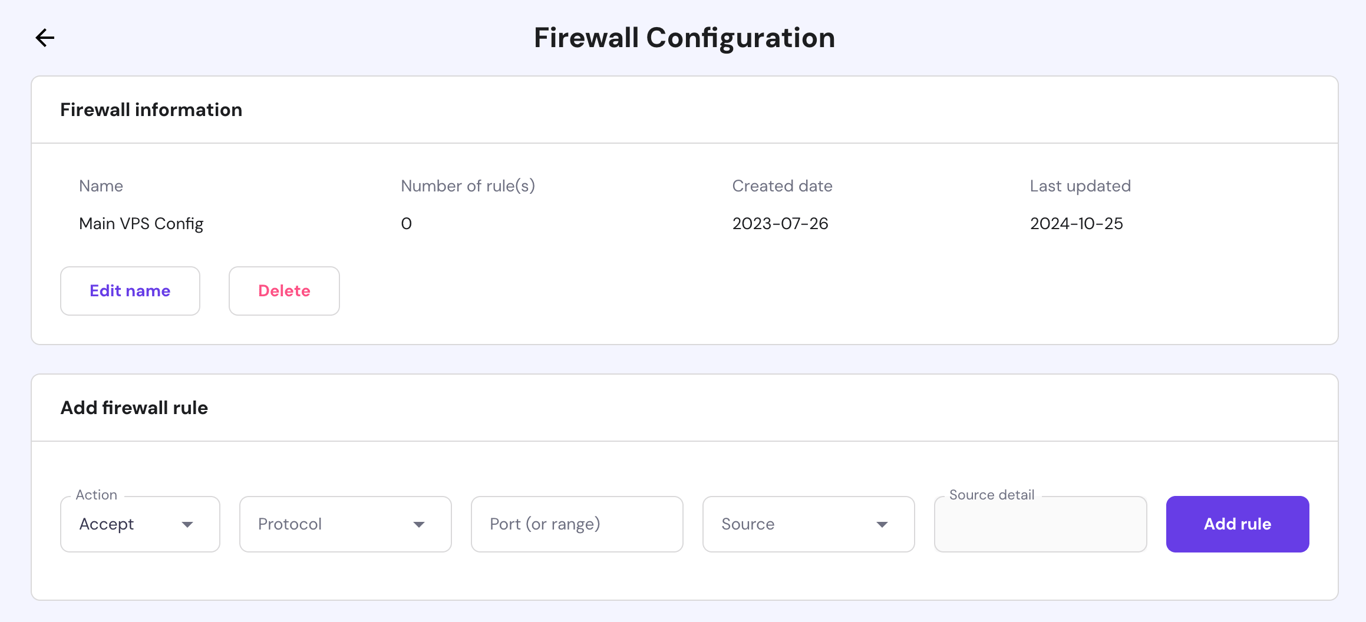Image resolution: width=1366 pixels, height=622 pixels.
Task: Click the Number of rule(s) value
Action: tap(406, 223)
